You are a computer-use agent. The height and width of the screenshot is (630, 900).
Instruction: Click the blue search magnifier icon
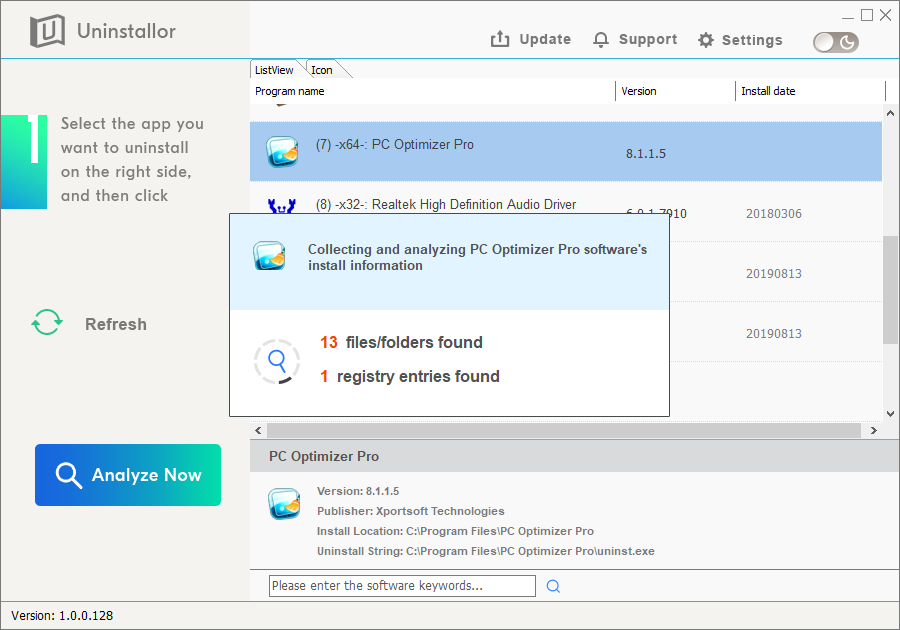click(553, 586)
